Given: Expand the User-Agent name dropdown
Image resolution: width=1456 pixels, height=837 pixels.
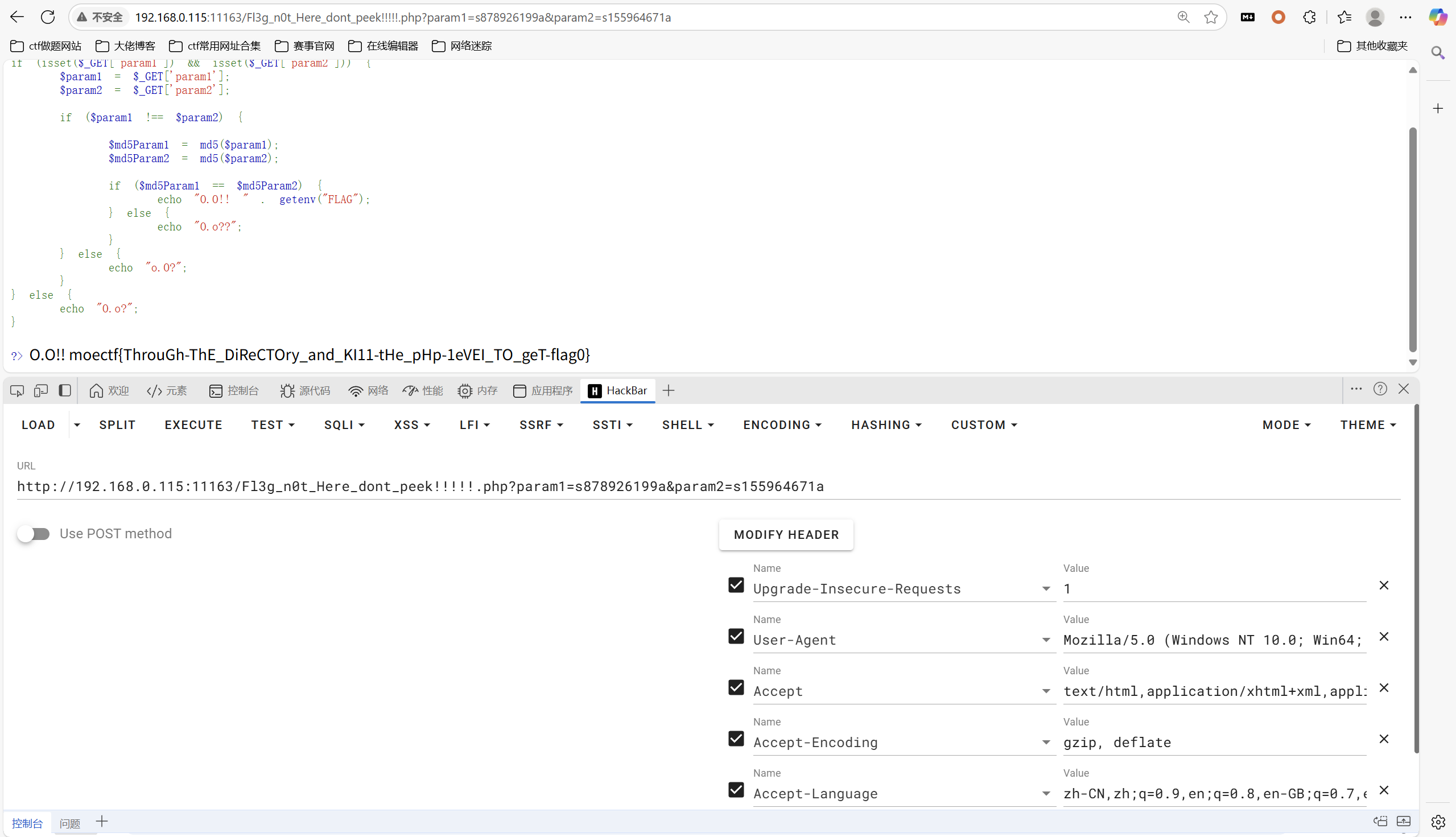Looking at the screenshot, I should click(x=1046, y=640).
